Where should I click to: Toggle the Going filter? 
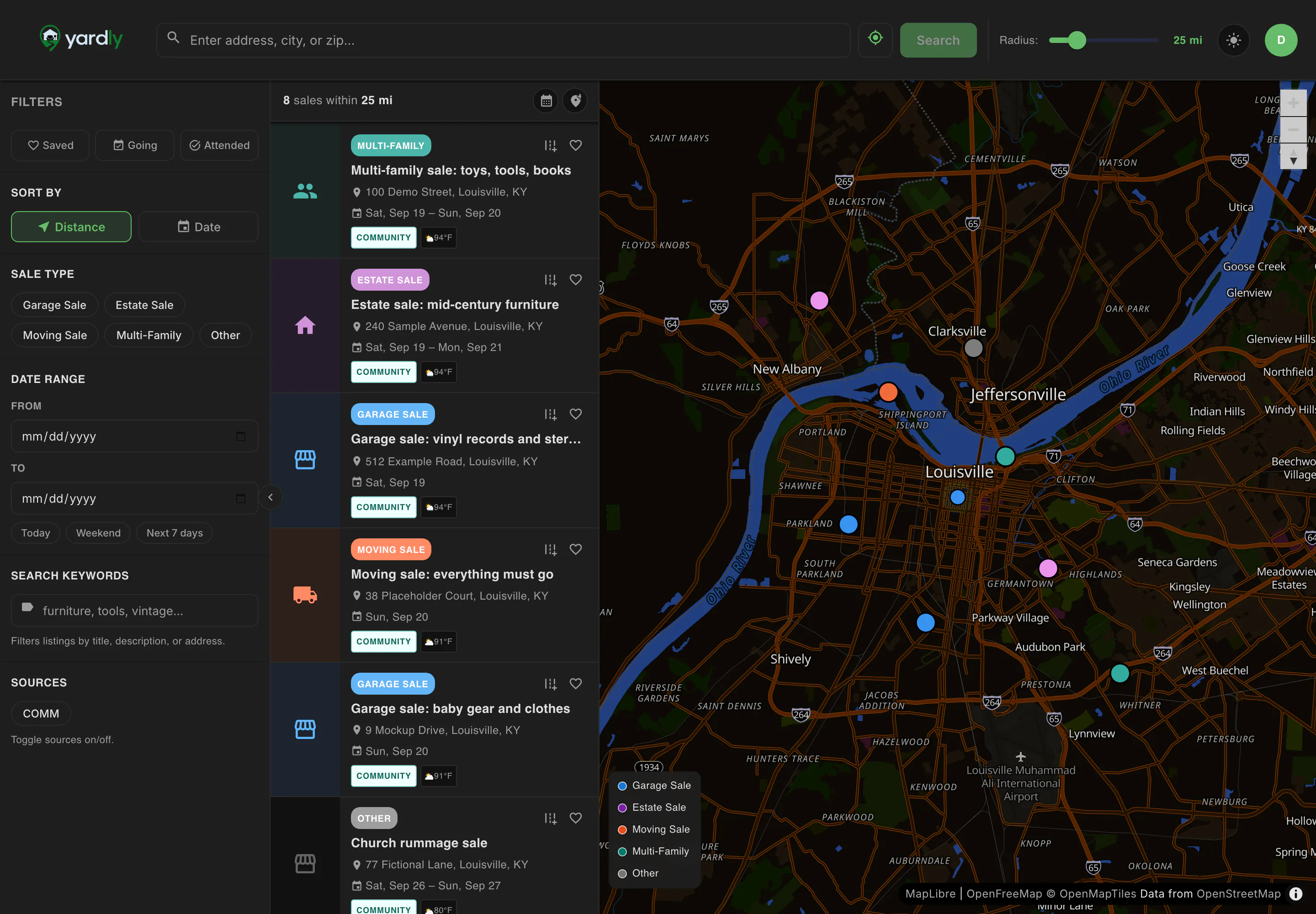135,145
